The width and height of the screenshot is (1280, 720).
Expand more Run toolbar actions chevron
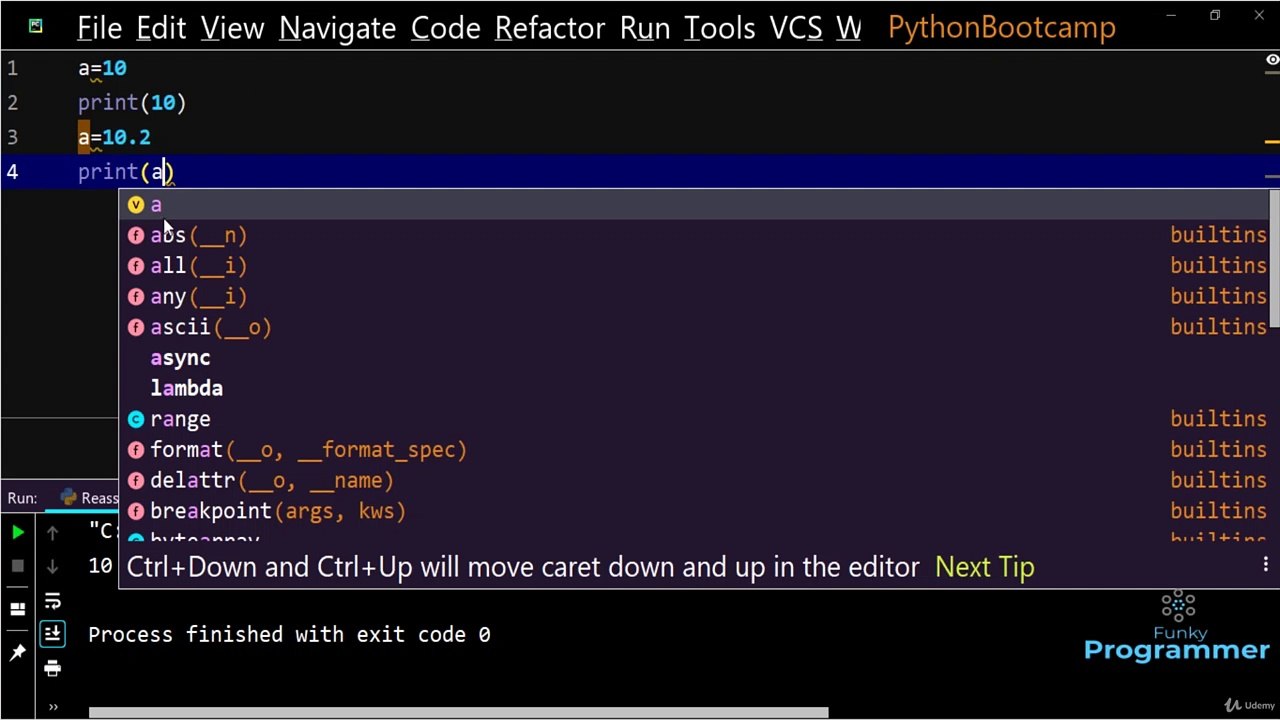[53, 707]
